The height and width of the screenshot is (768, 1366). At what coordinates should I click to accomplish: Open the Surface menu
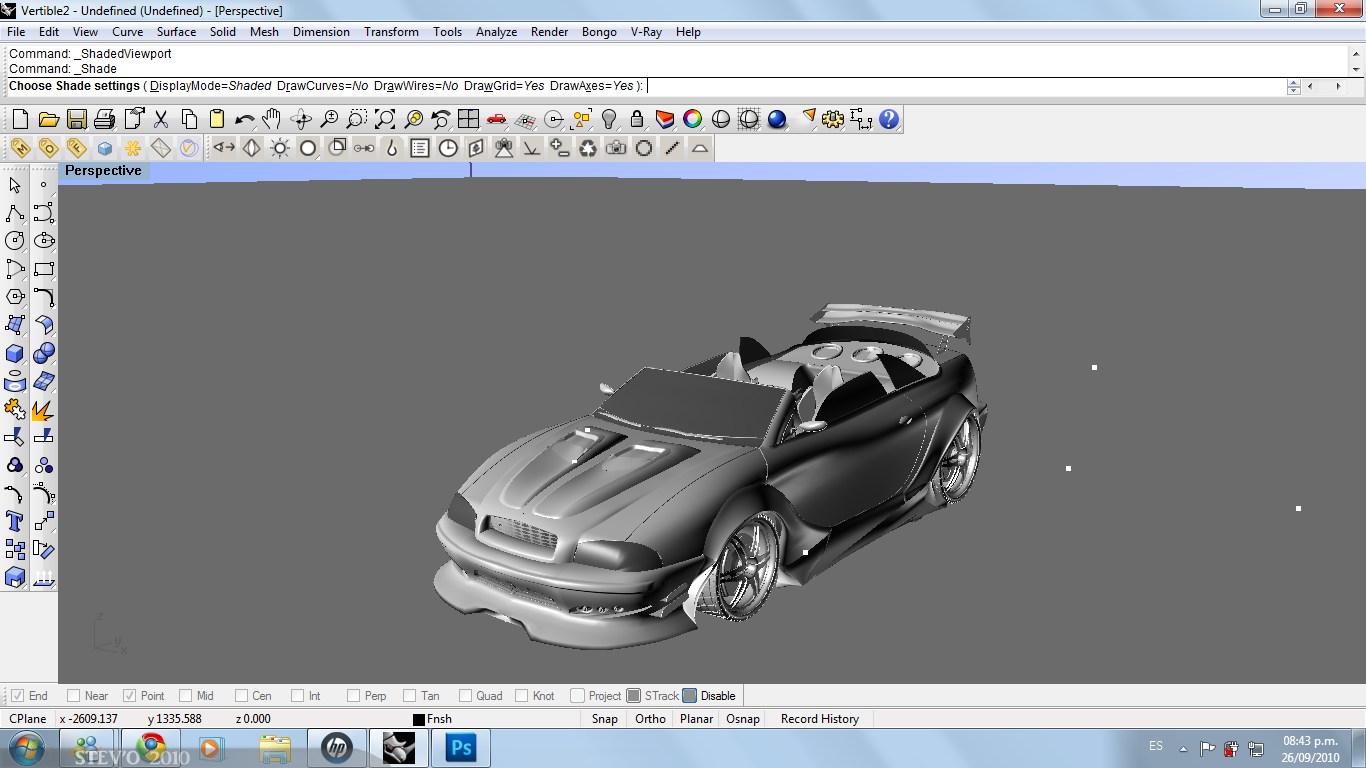tap(176, 32)
